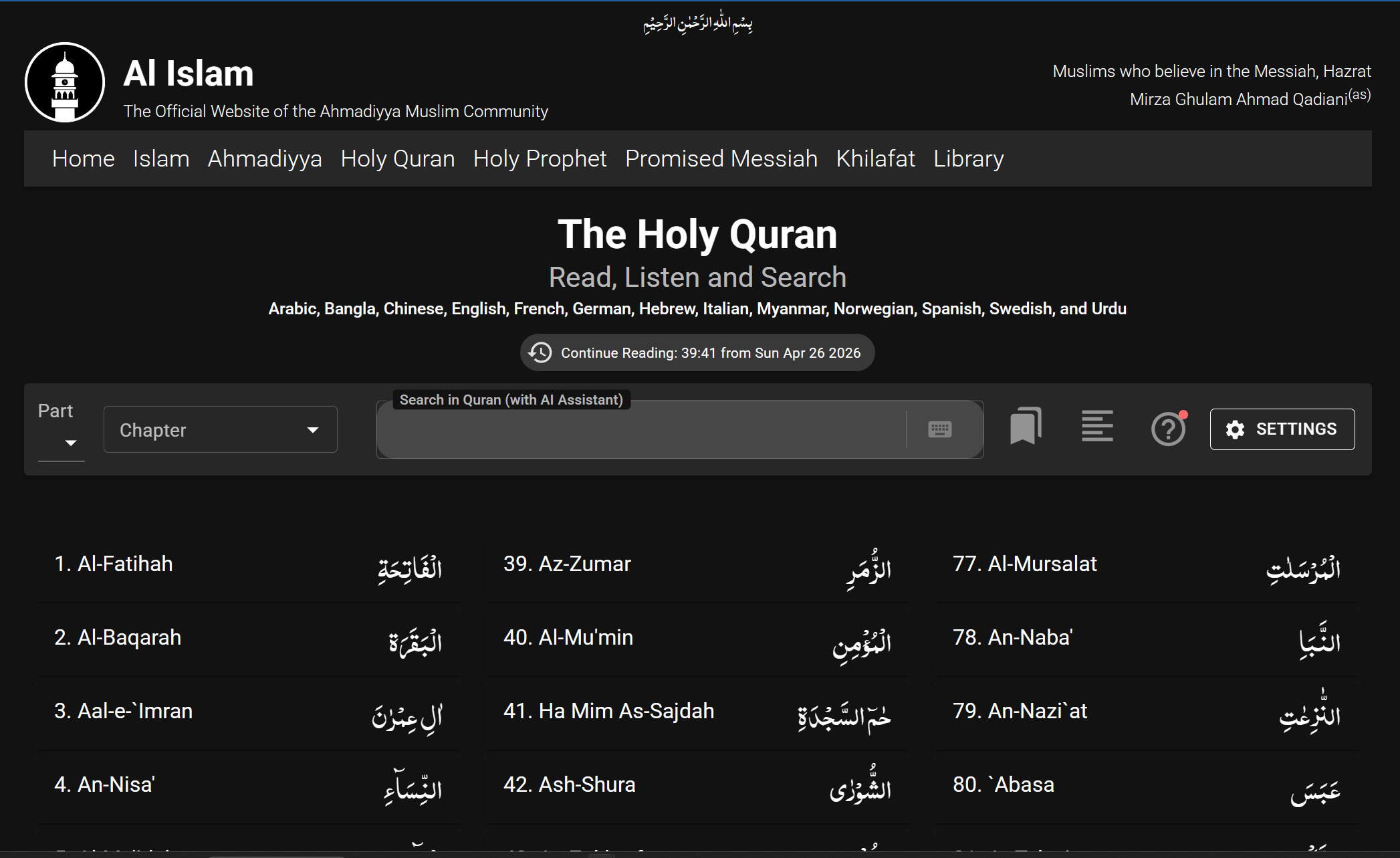Click The Holy Quran heading
1400x858 pixels.
pos(697,235)
